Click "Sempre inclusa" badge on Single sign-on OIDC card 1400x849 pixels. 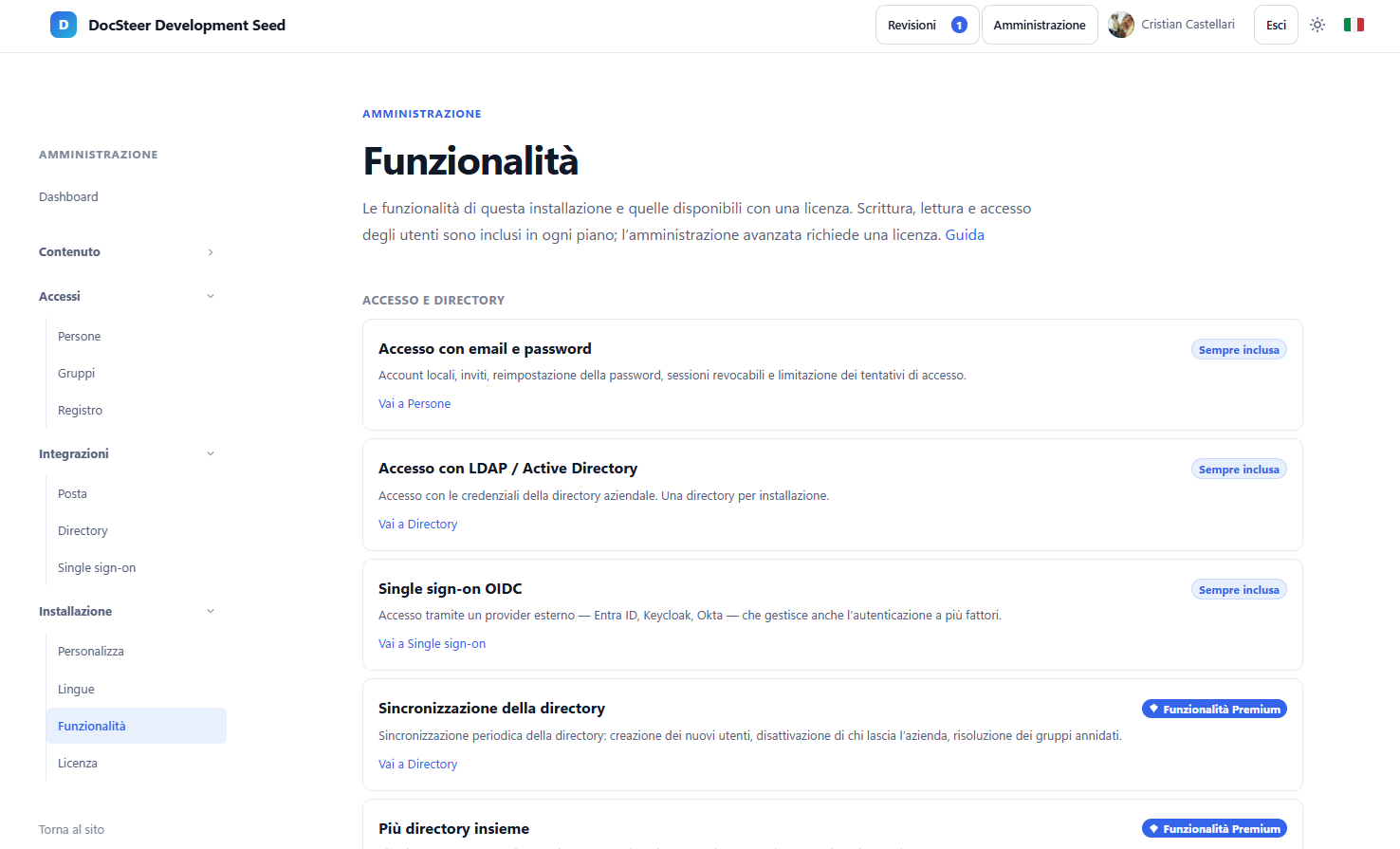point(1239,590)
